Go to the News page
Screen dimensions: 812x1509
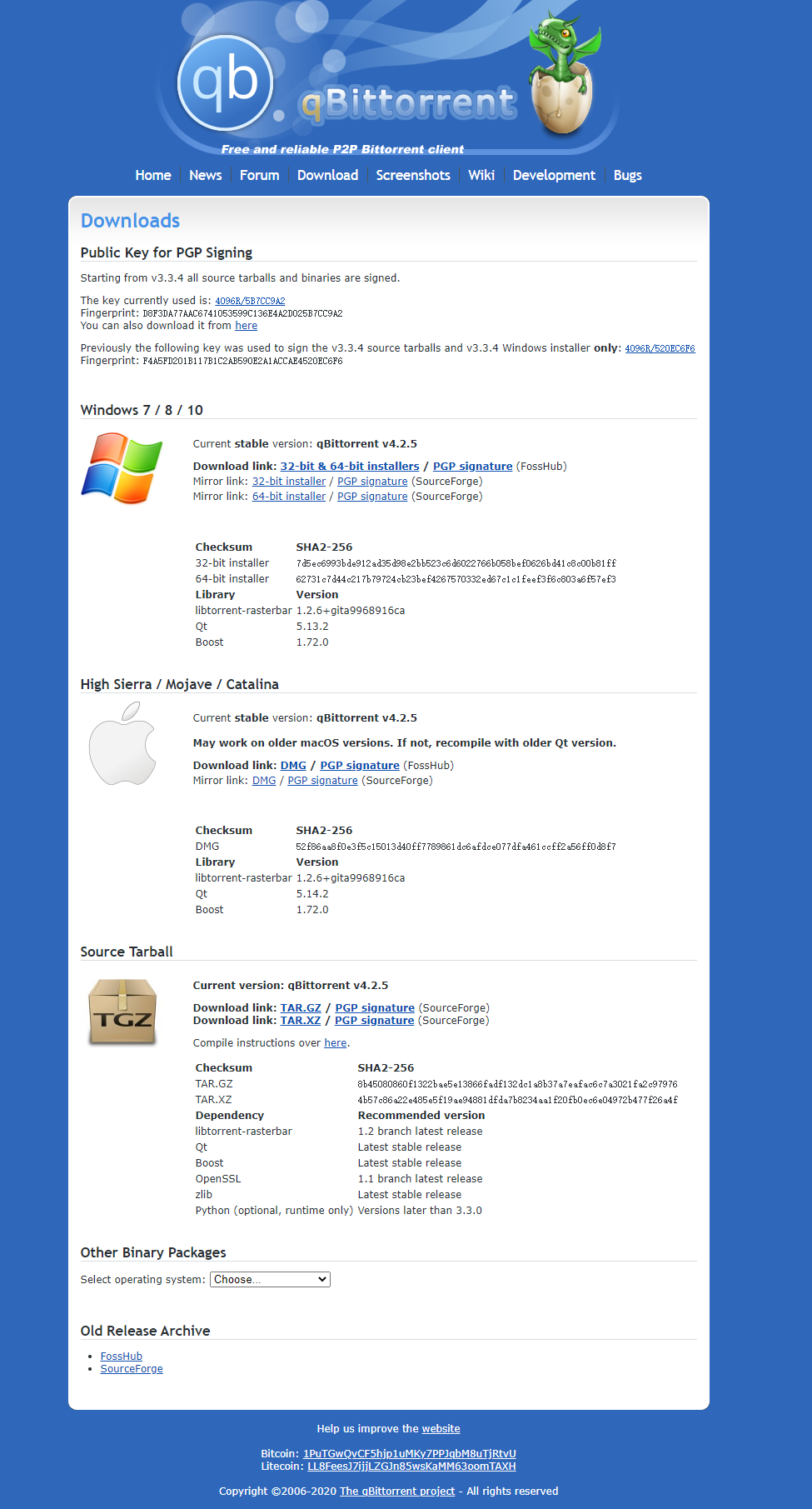coord(206,175)
